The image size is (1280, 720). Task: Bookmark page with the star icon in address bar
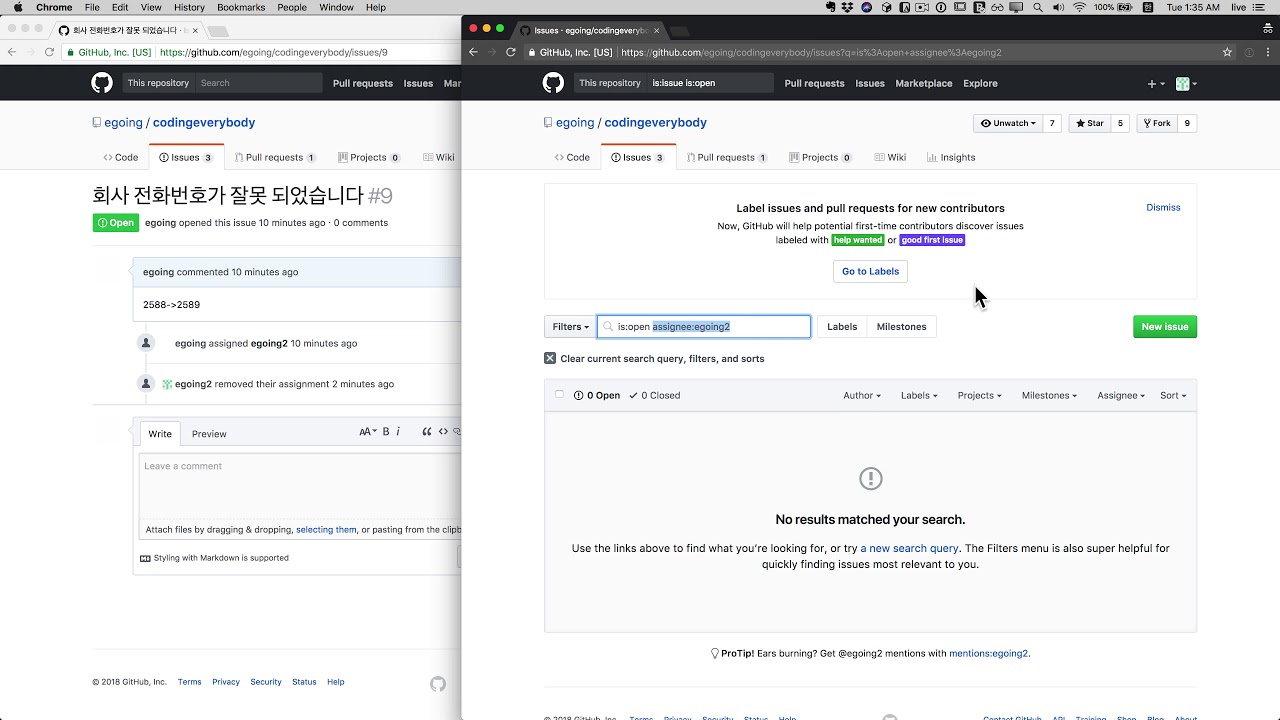point(1227,52)
